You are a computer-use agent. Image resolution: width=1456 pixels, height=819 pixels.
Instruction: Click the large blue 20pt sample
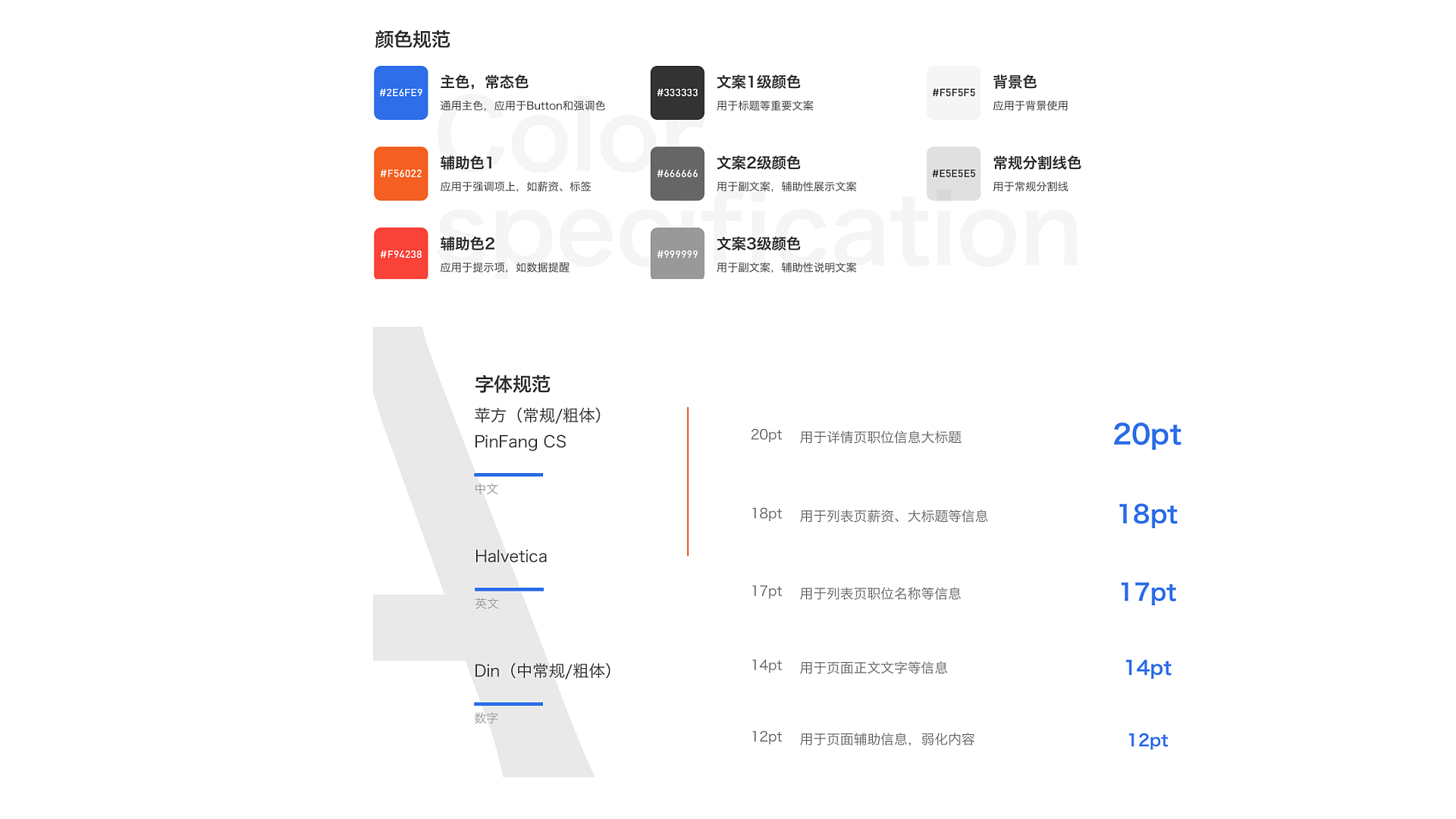1147,435
